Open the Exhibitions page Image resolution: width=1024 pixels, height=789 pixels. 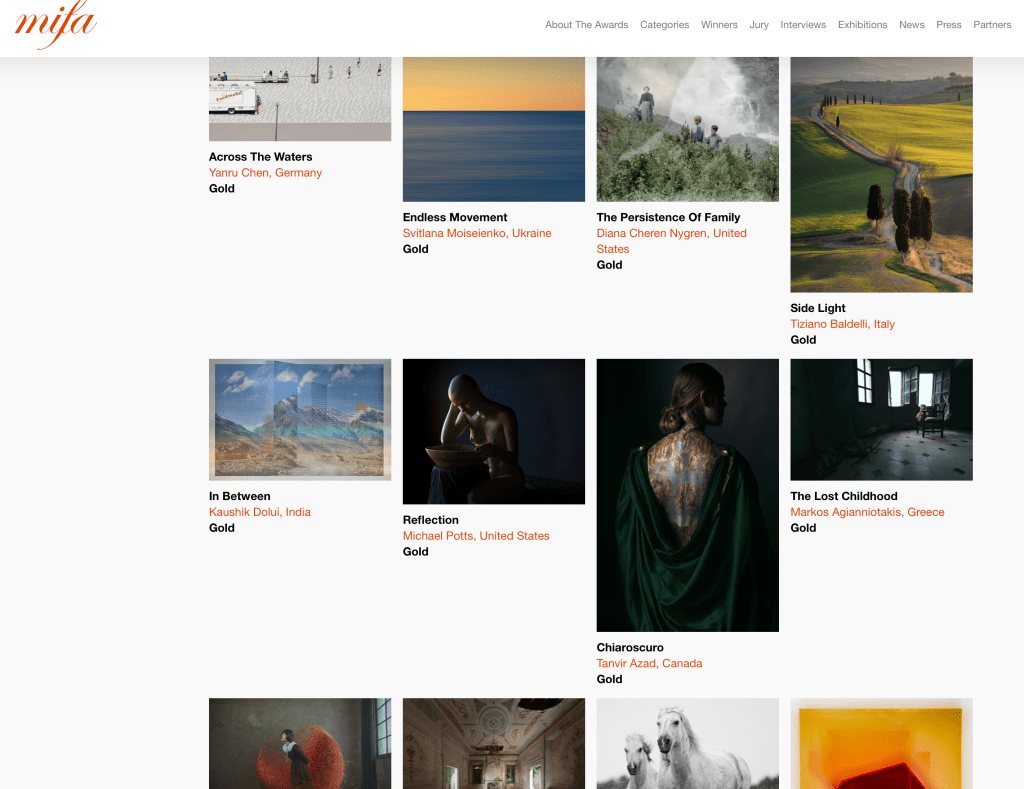[862, 25]
